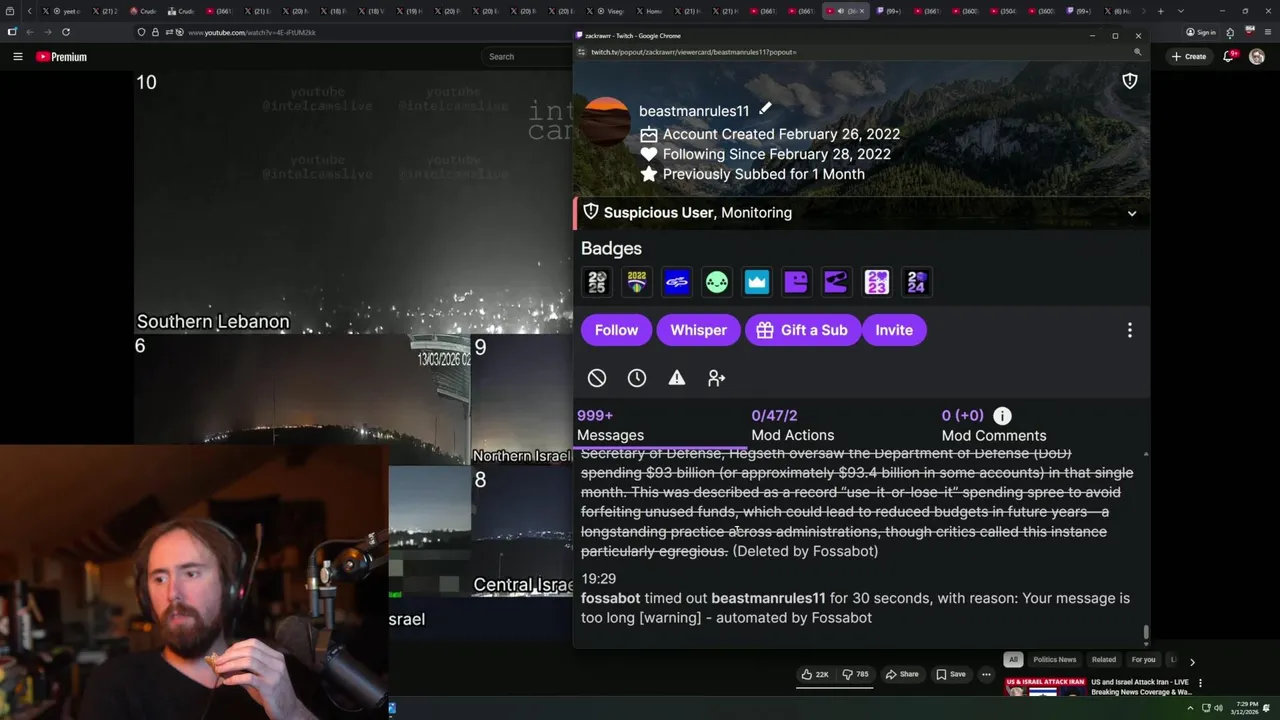Screen dimensions: 1280x720
Task: Open options for US and Israel Attack Iran video
Action: point(1200,683)
